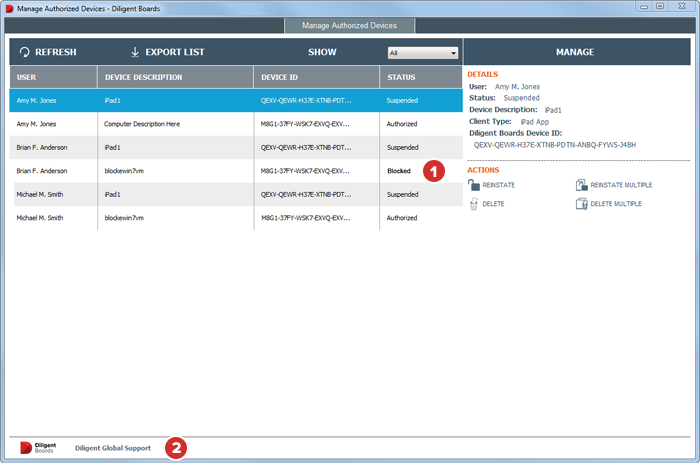Select the Amy M. Jones iPad1 row
This screenshot has width=700, height=463.
(236, 100)
